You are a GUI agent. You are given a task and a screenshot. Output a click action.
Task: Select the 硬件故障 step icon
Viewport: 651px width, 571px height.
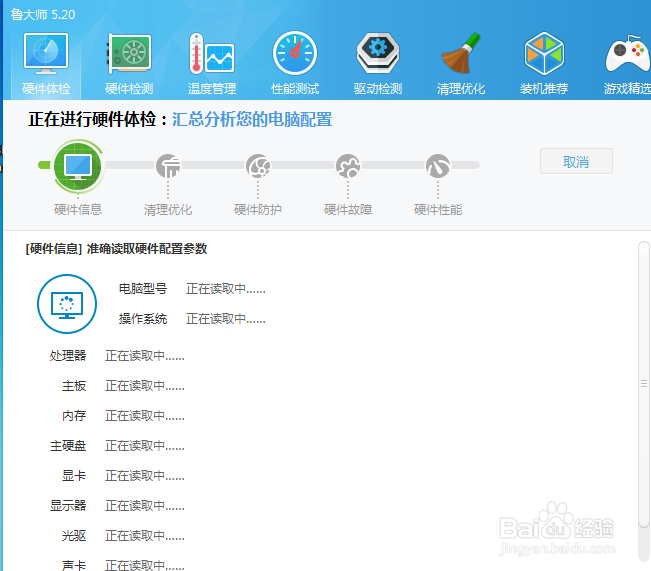(348, 166)
